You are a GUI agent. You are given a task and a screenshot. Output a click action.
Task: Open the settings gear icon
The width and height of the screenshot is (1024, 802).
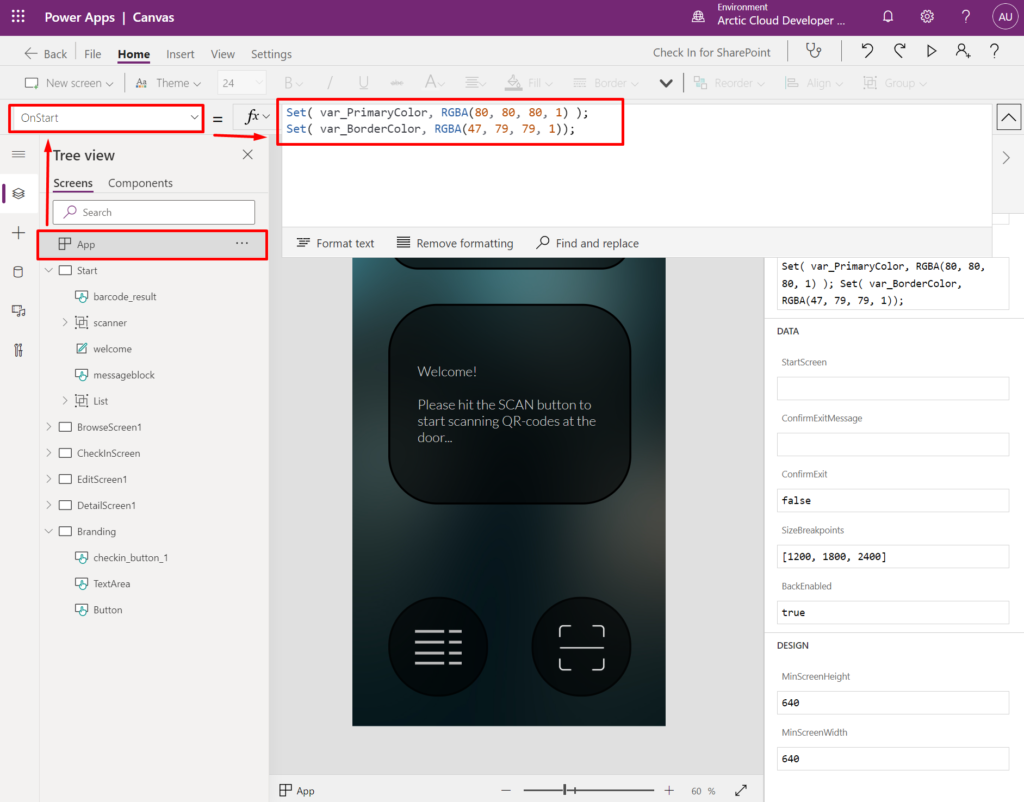[927, 17]
